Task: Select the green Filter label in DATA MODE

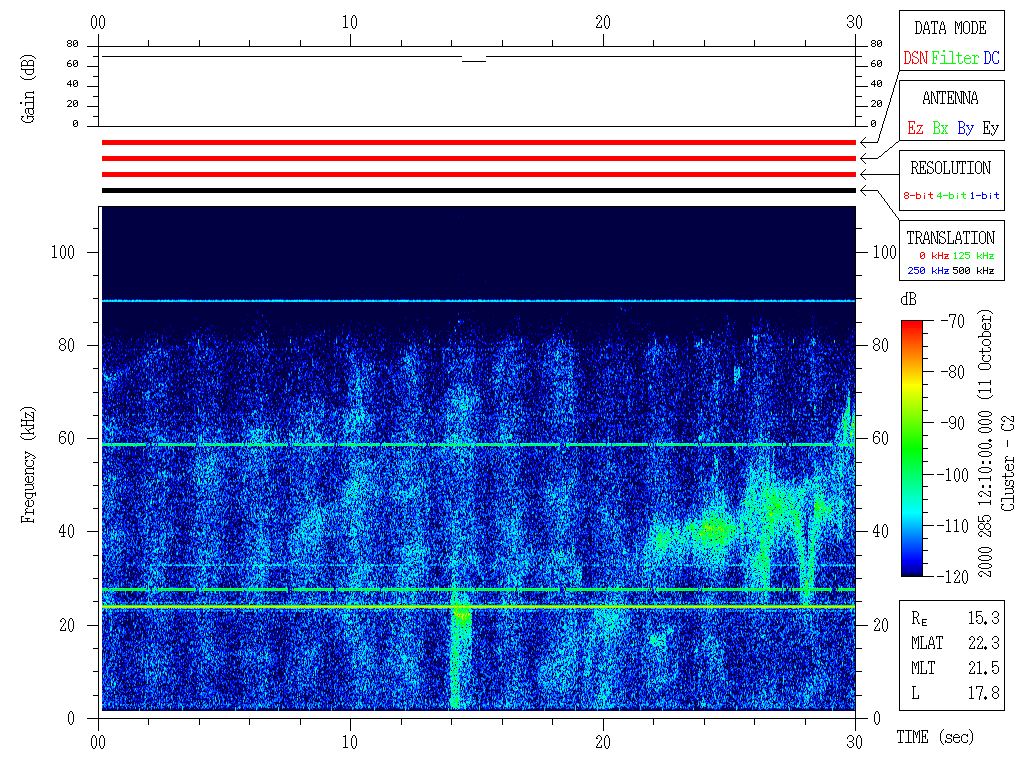Action: (955, 59)
